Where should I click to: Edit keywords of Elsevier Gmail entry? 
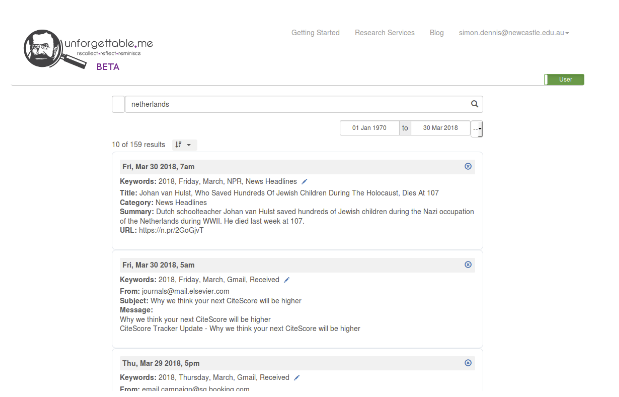coord(287,280)
